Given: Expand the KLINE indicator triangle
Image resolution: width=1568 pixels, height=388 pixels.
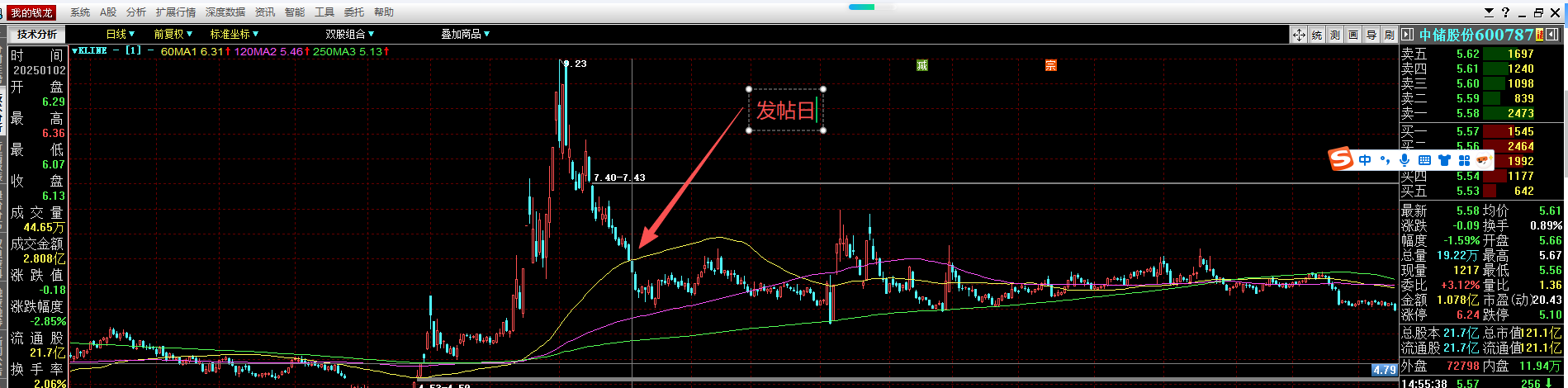Looking at the screenshot, I should click(74, 51).
